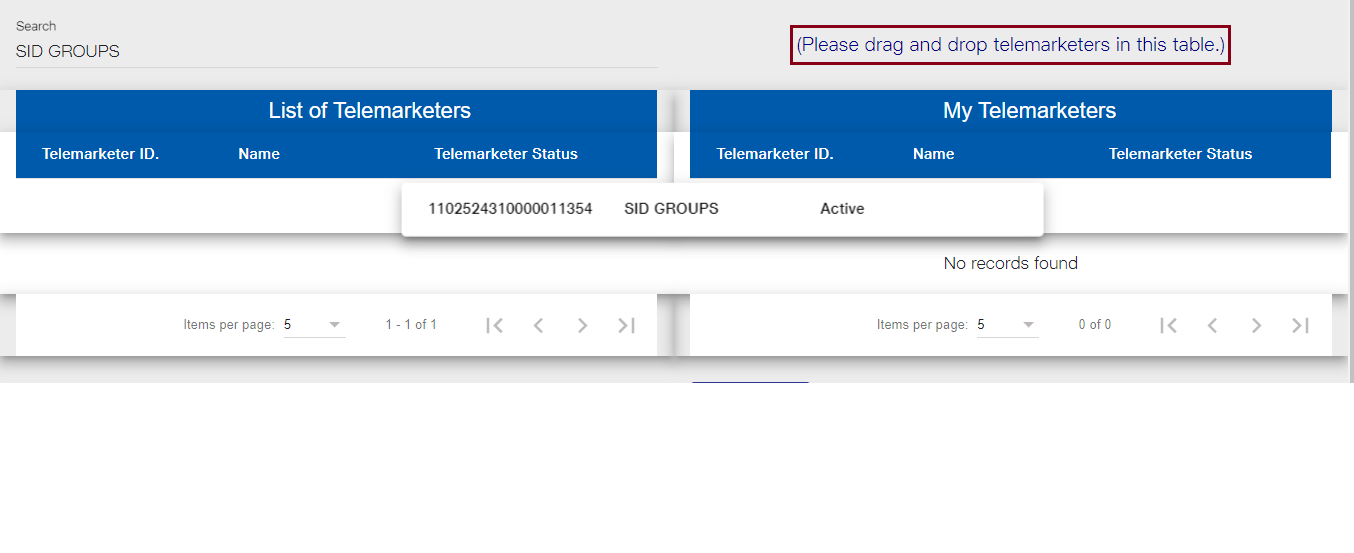Viewport: 1354px width, 553px height.
Task: Go to next page in My Telemarketers
Action: 1256,325
